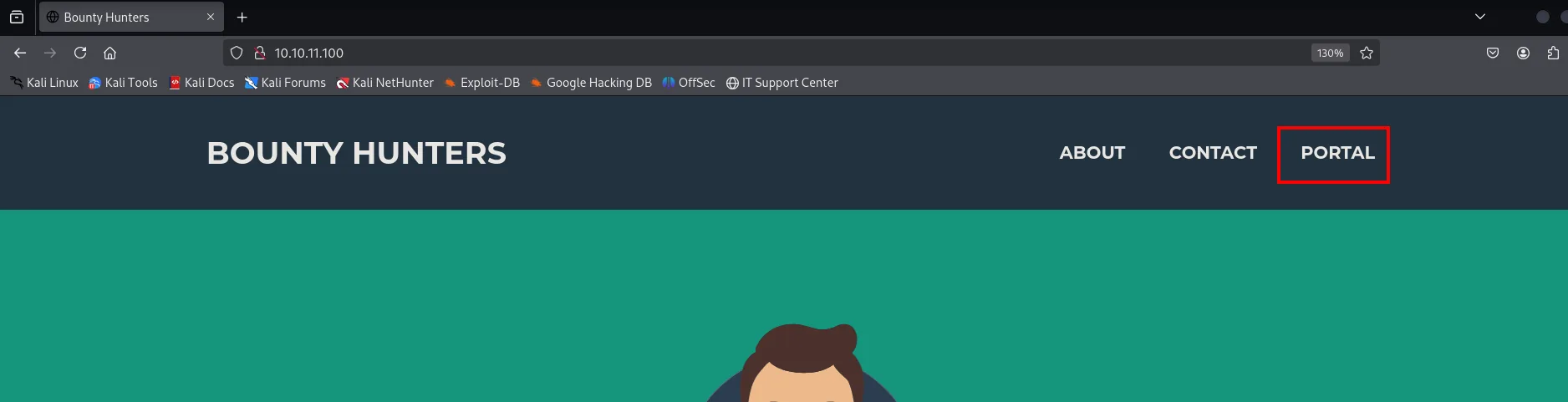The height and width of the screenshot is (402, 1568).
Task: Open the OffSec bookmark
Action: click(x=689, y=83)
